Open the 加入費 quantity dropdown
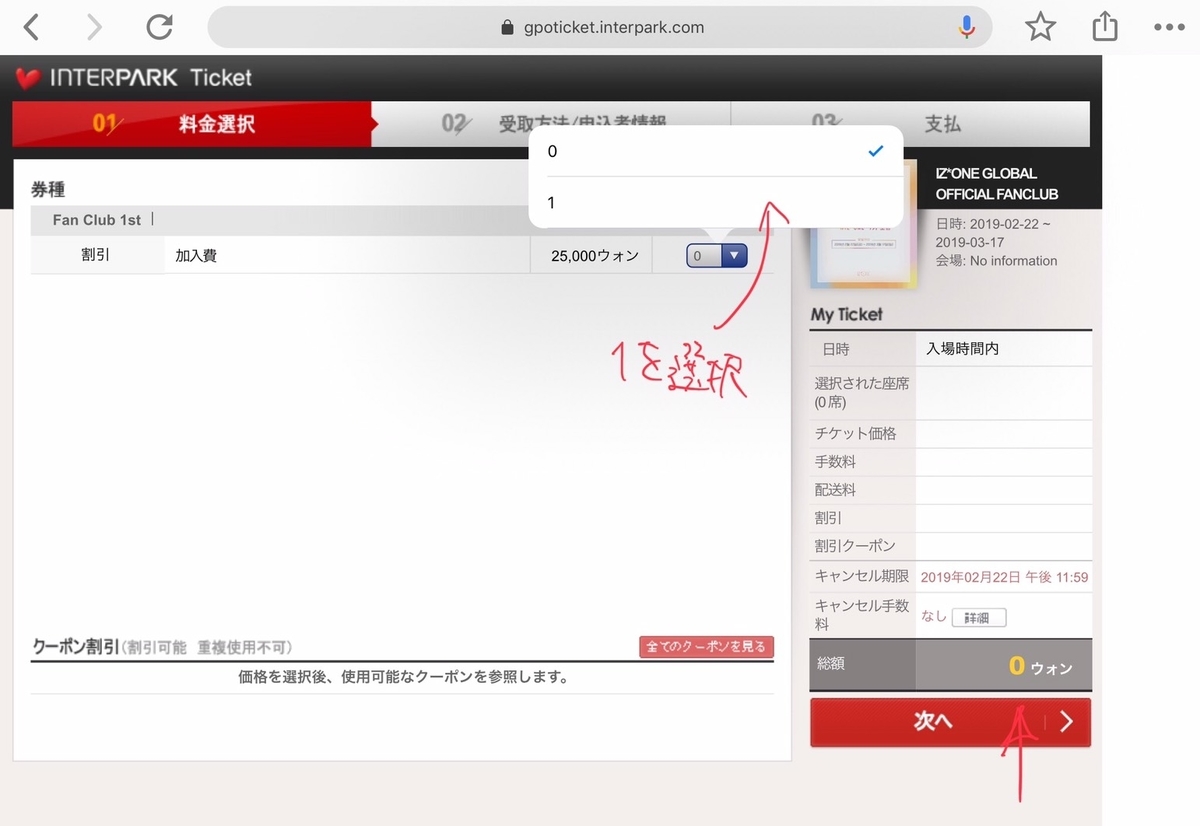 click(x=717, y=256)
